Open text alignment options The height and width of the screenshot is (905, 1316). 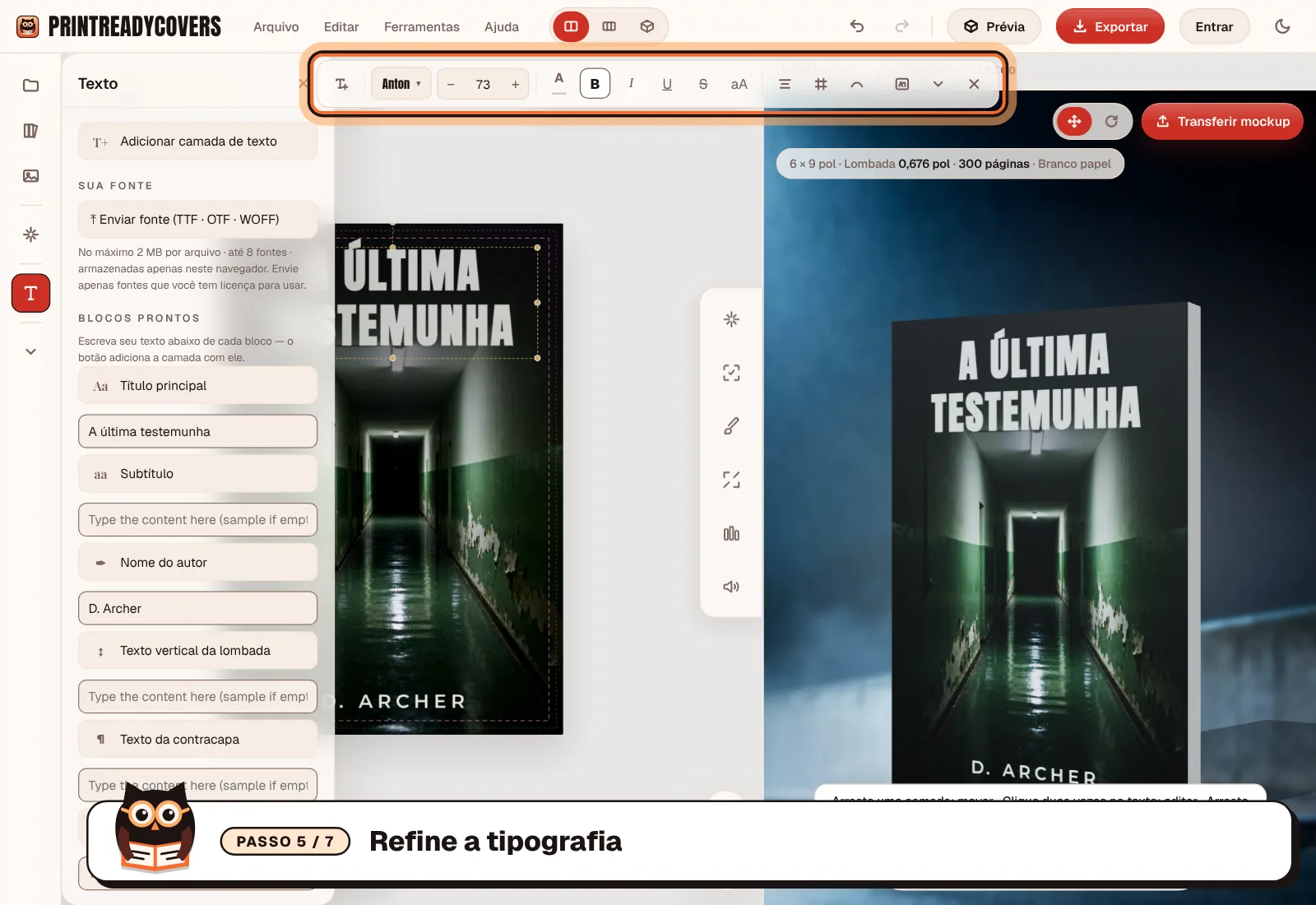(785, 84)
